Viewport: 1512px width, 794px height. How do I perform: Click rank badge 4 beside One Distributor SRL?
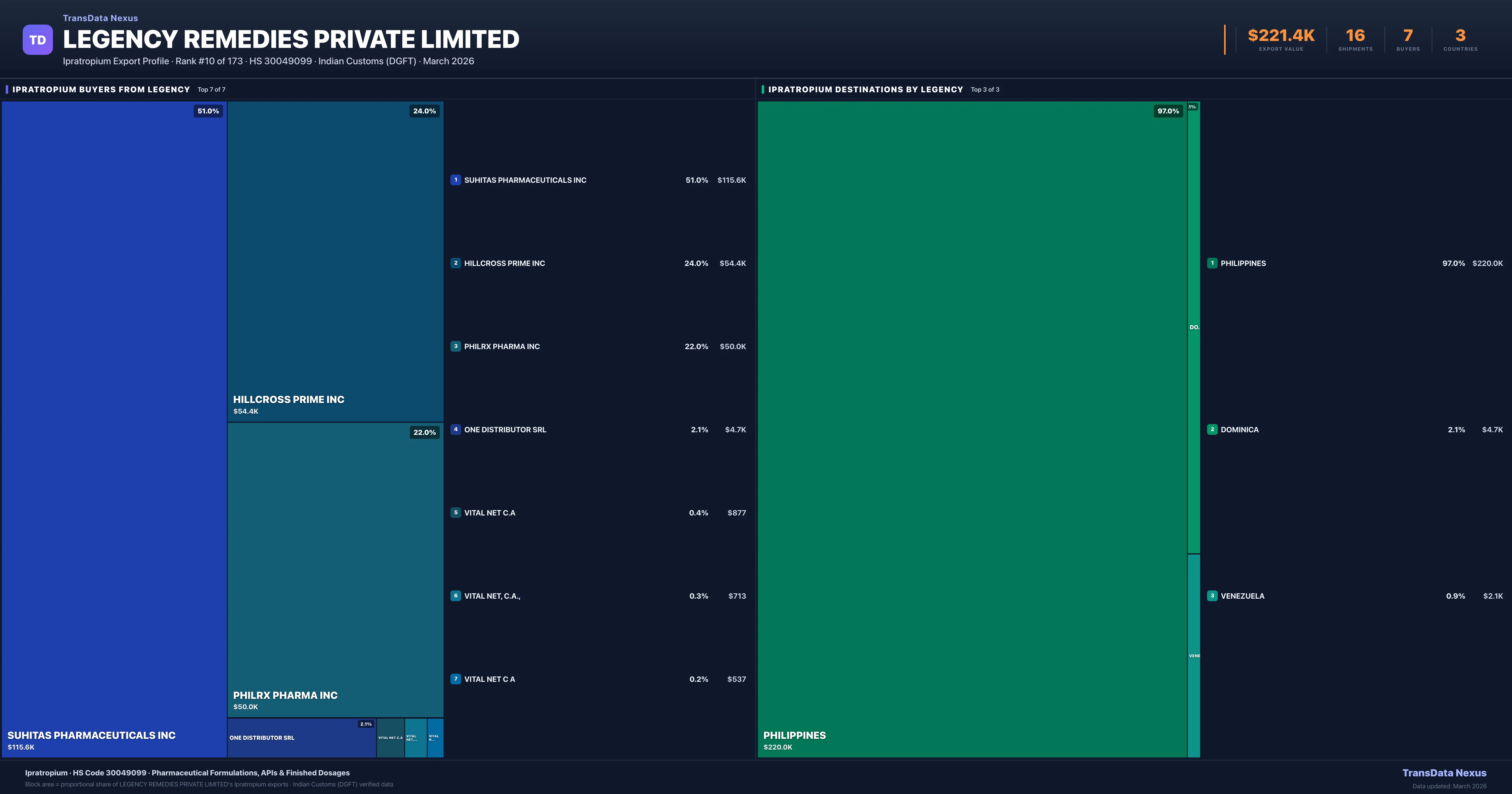(455, 429)
